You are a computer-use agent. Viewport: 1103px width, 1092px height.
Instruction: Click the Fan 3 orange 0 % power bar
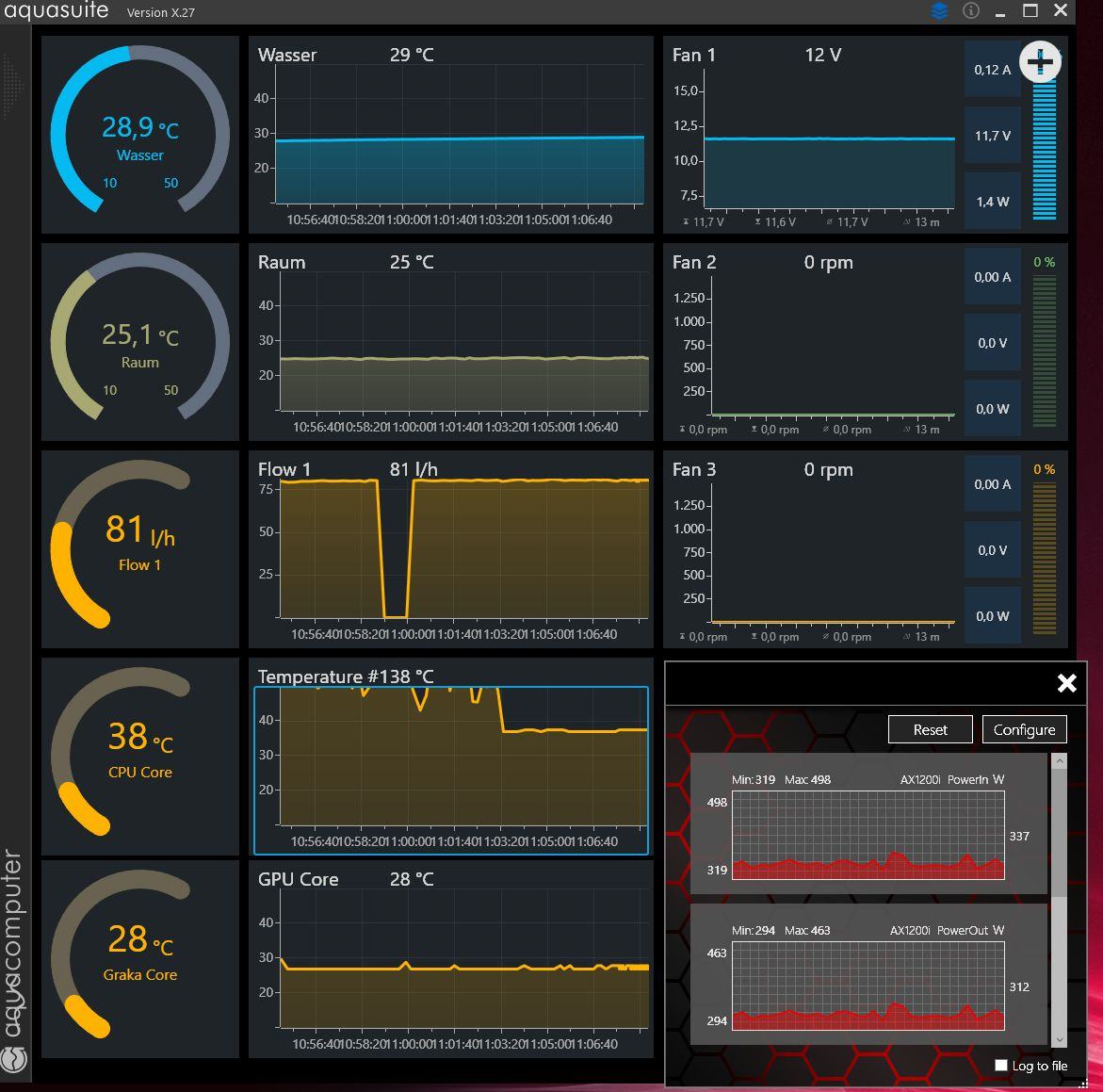(x=1045, y=558)
